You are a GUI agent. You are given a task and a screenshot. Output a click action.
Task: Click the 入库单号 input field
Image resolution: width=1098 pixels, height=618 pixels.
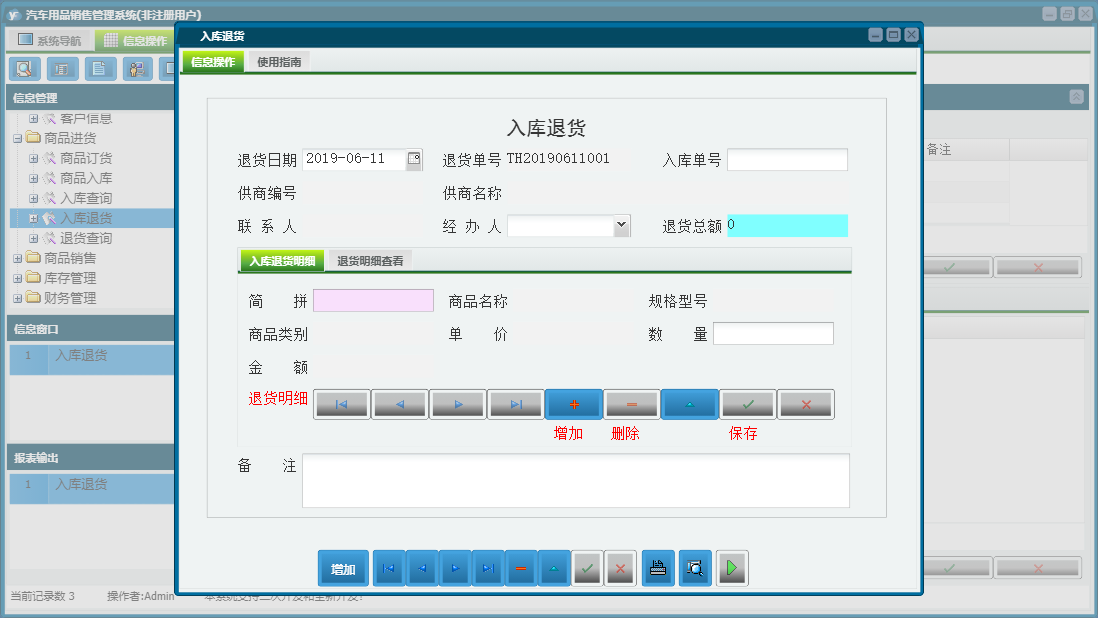[x=787, y=160]
